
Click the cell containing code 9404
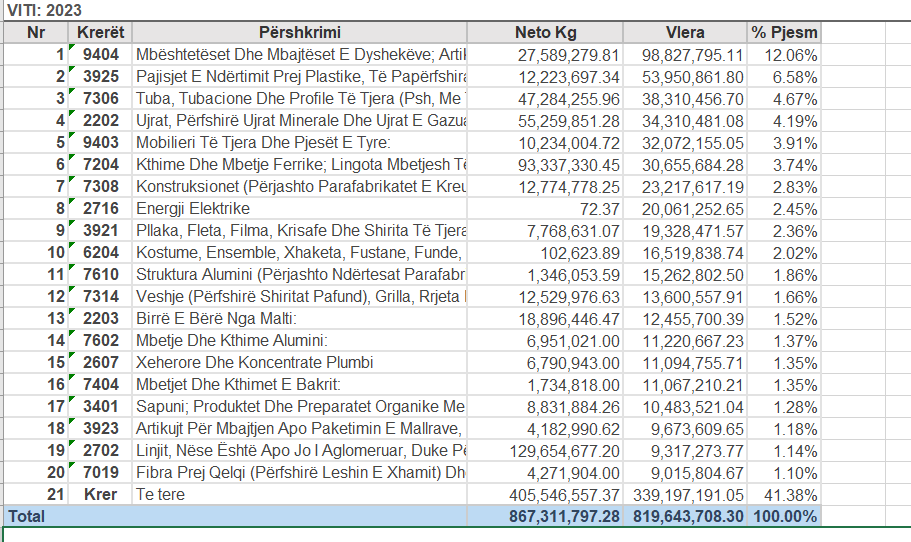[101, 54]
